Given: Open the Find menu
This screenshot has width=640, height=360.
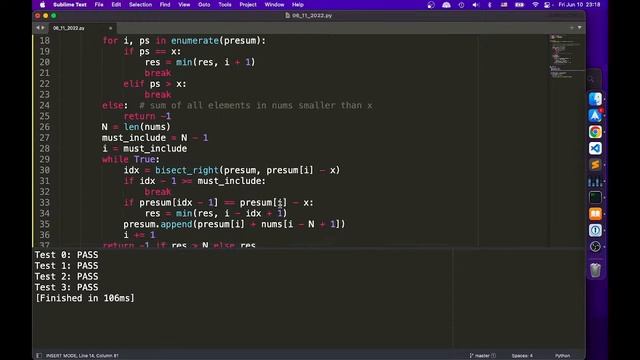Looking at the screenshot, I should [x=165, y=5].
